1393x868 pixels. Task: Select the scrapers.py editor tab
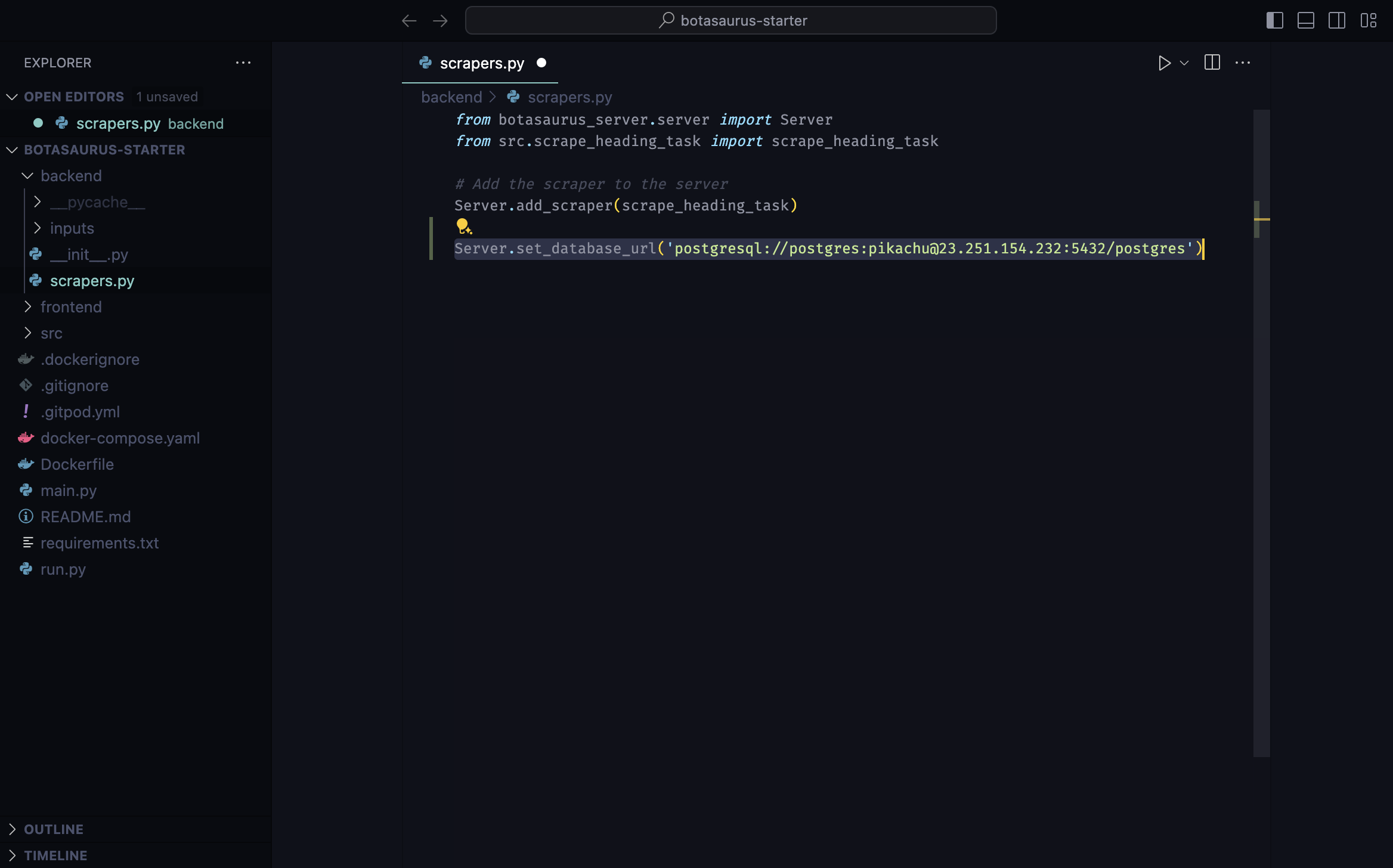tap(480, 63)
